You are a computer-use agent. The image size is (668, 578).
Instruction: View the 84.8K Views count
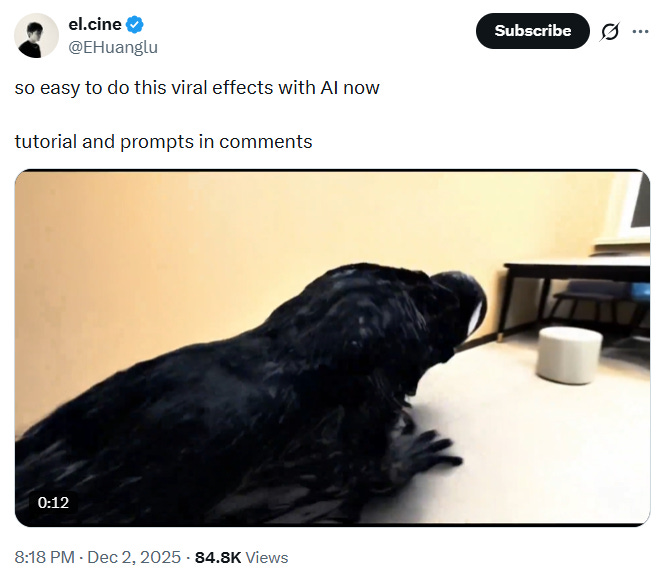pos(242,557)
